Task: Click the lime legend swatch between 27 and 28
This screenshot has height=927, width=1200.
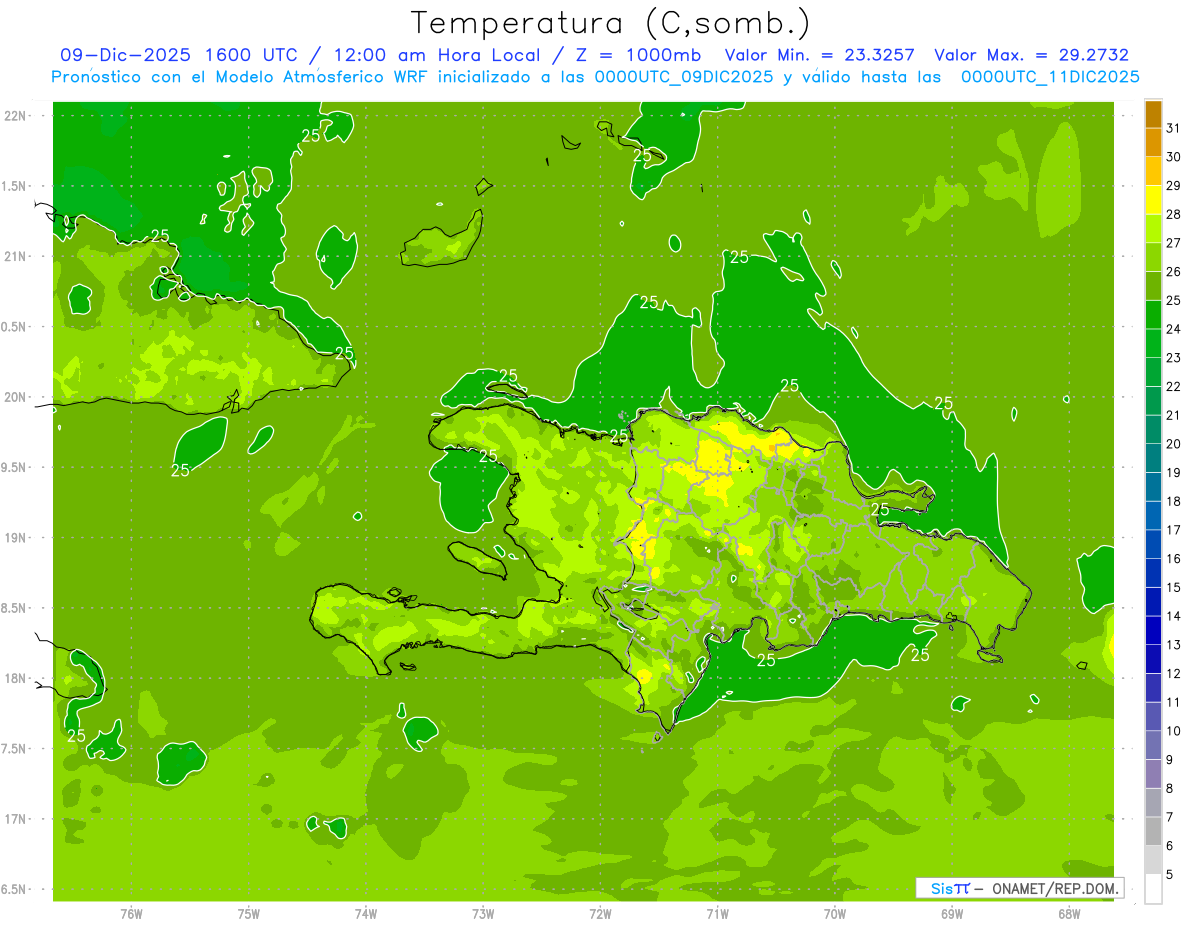Action: tap(1153, 228)
